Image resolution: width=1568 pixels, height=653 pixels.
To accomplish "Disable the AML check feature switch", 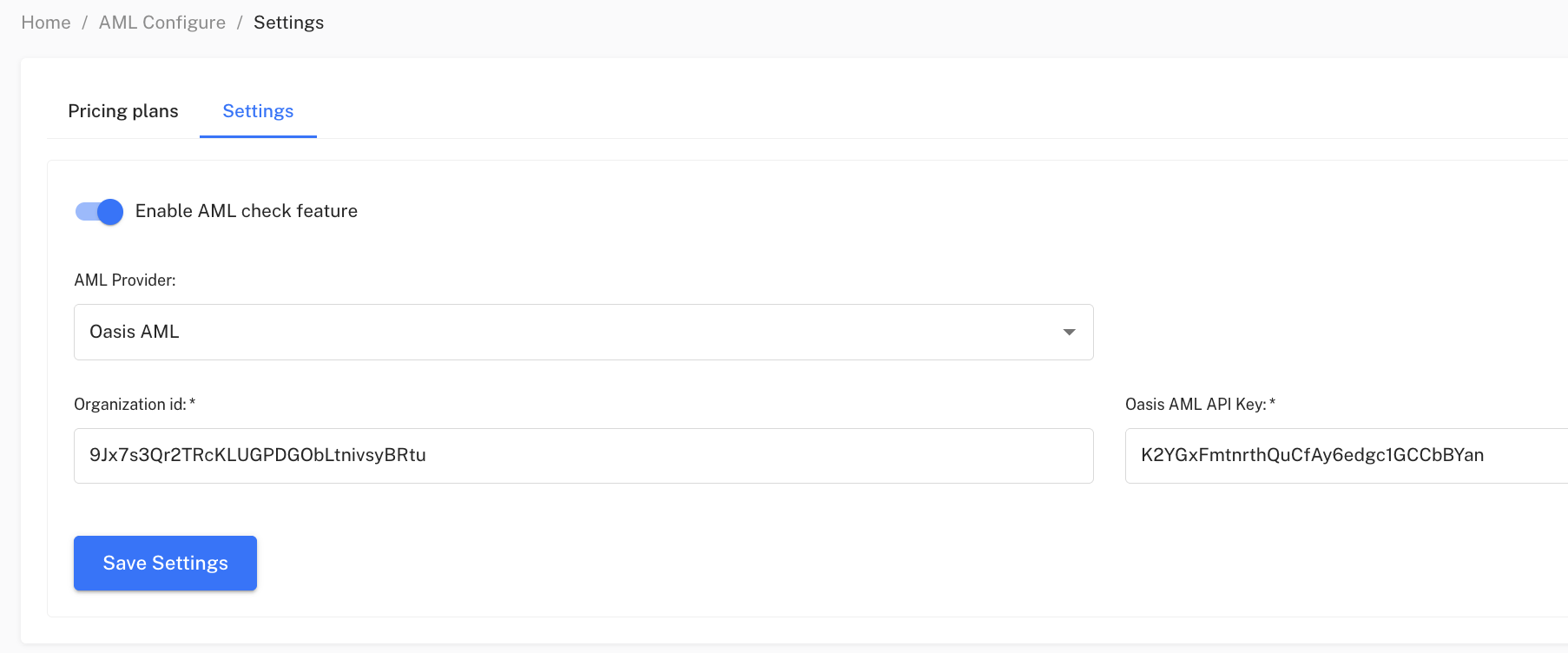I will (99, 211).
